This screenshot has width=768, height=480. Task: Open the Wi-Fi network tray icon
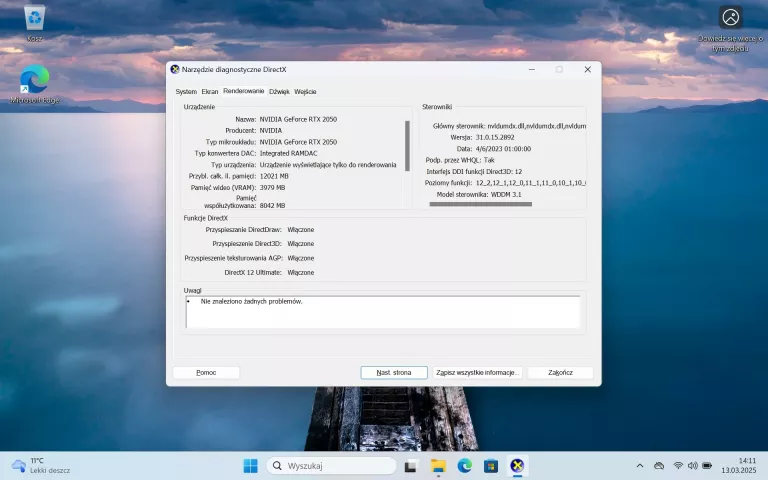point(678,466)
